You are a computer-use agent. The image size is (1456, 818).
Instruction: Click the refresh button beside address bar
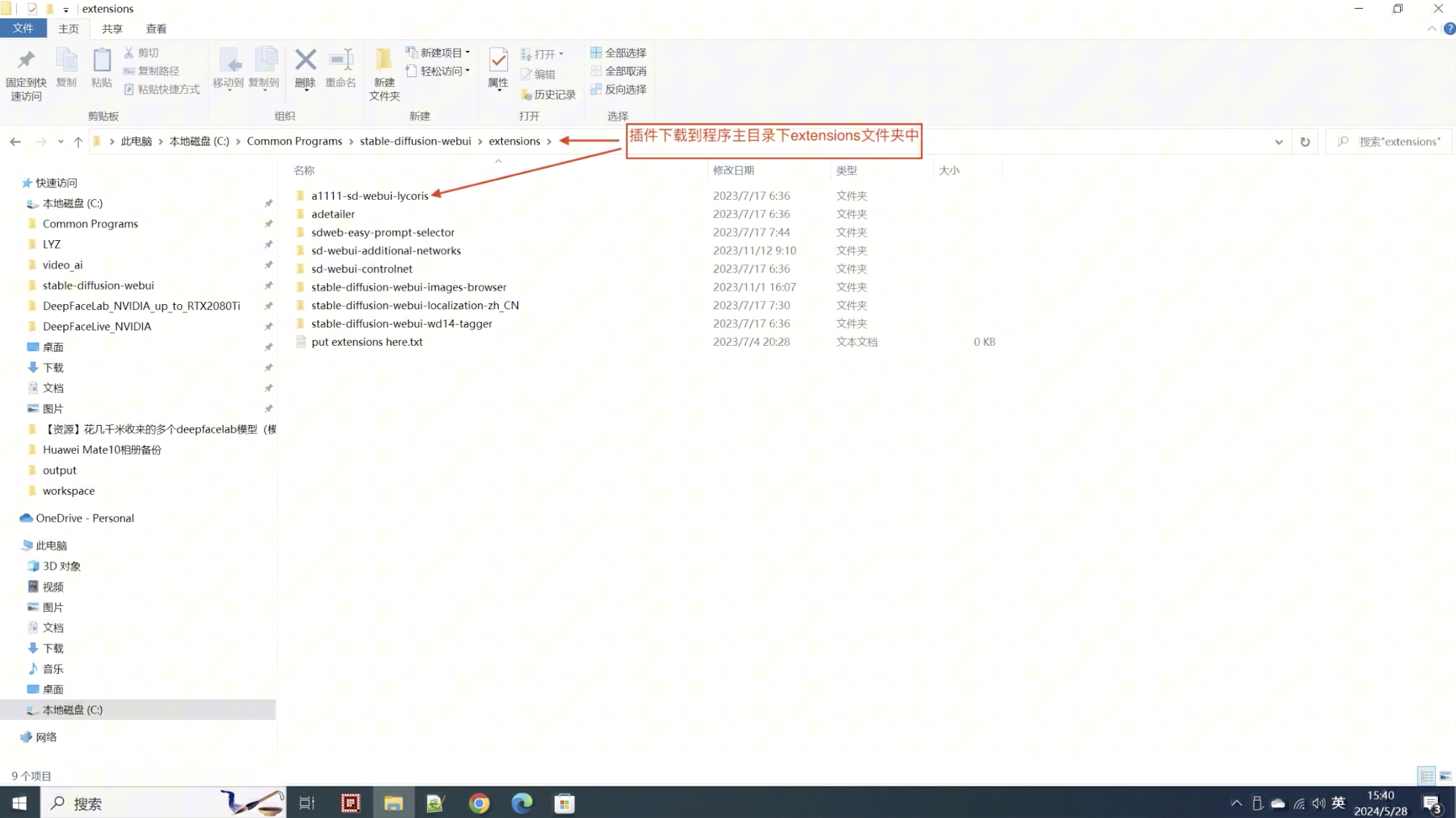pyautogui.click(x=1305, y=142)
